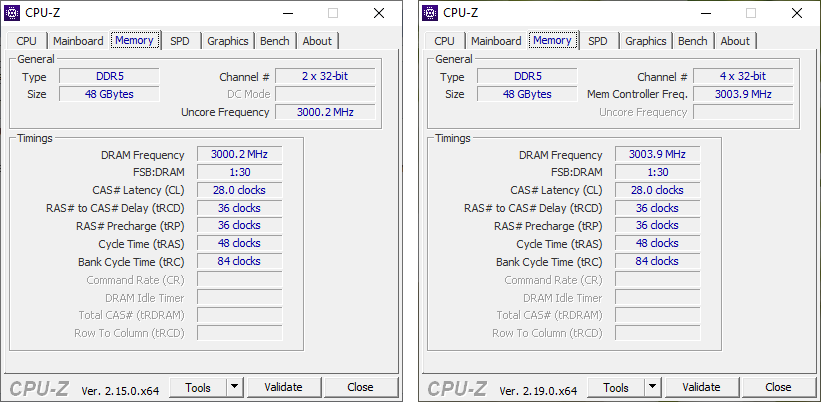The image size is (821, 402).
Task: Click the DDR5 Type field in left window
Action: tap(109, 76)
